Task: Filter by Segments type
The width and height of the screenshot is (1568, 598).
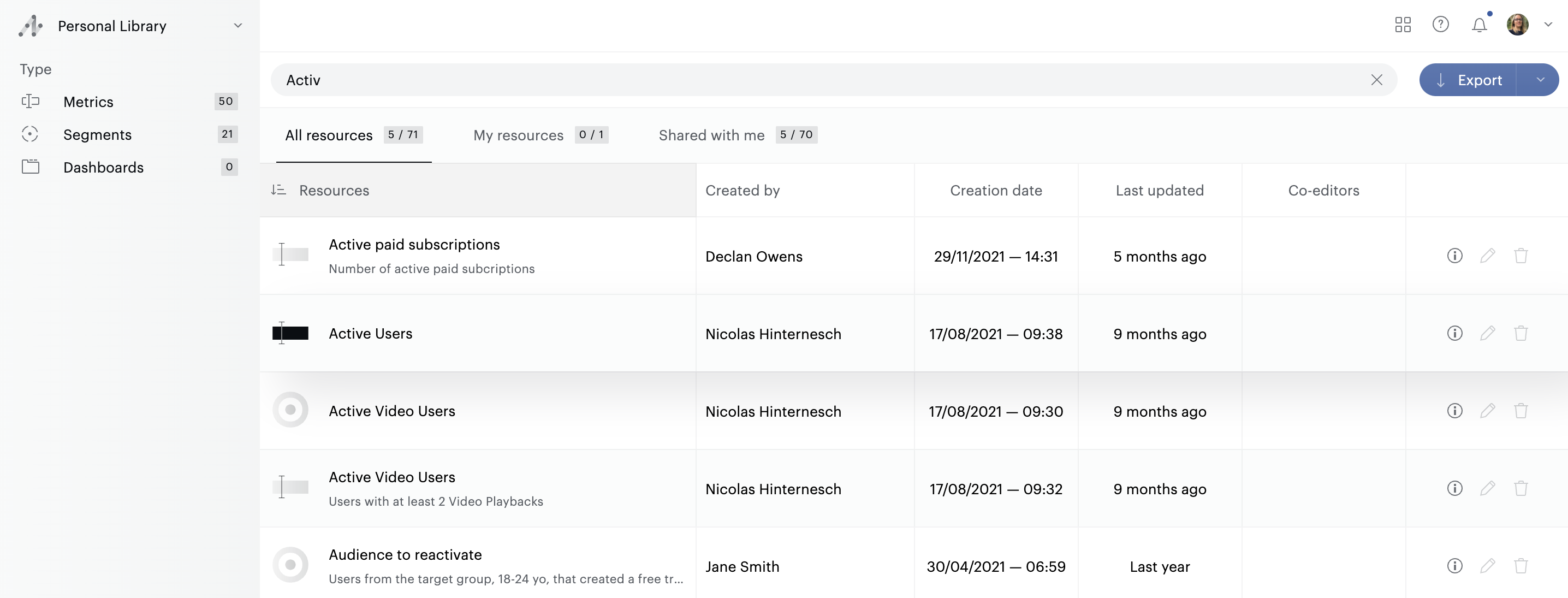Action: point(97,134)
